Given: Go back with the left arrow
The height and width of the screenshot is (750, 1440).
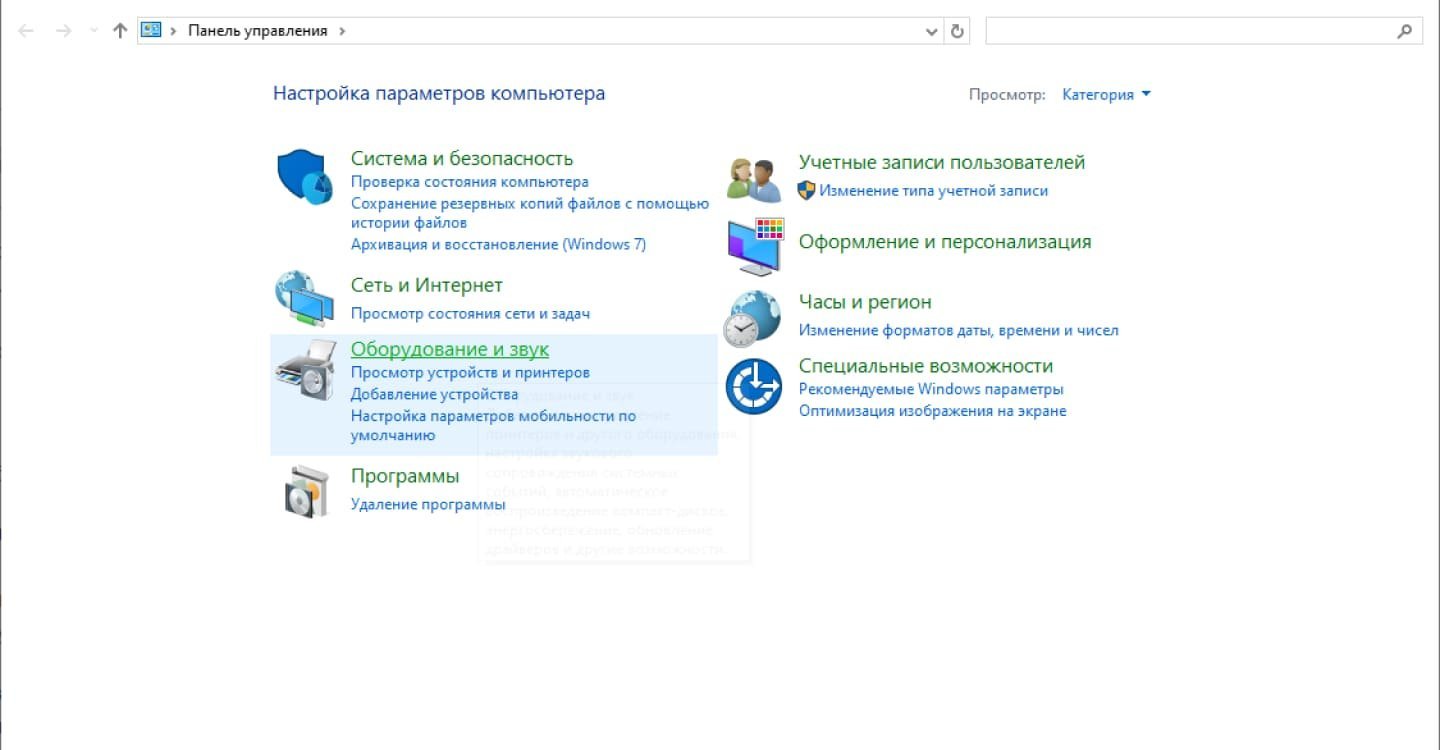Looking at the screenshot, I should [27, 31].
